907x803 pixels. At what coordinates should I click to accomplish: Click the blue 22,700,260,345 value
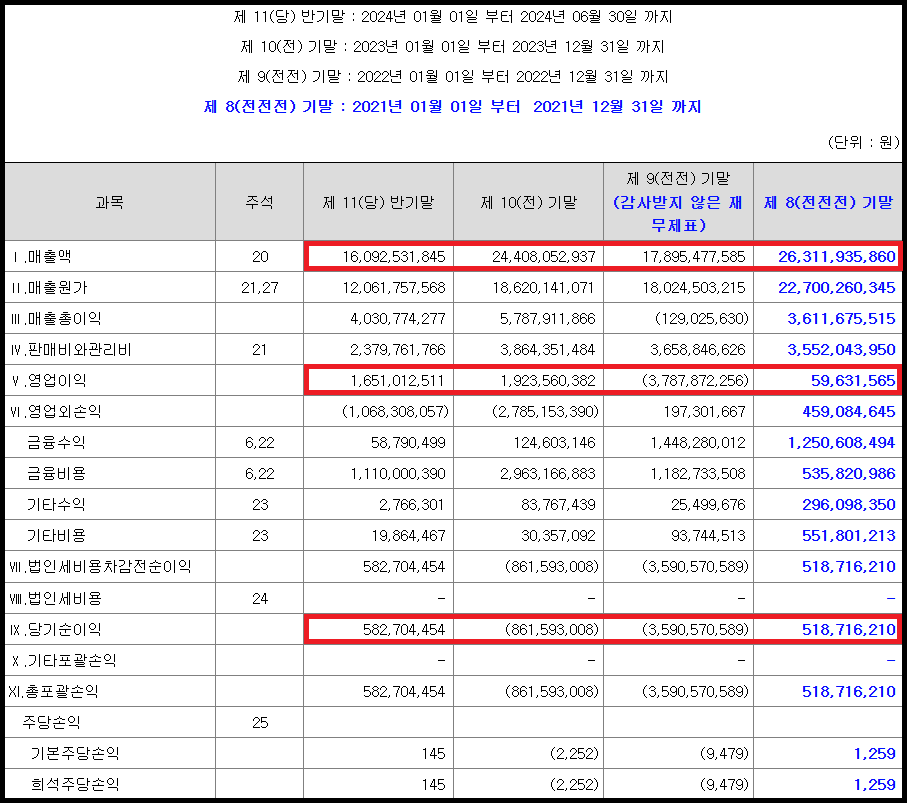tap(836, 288)
